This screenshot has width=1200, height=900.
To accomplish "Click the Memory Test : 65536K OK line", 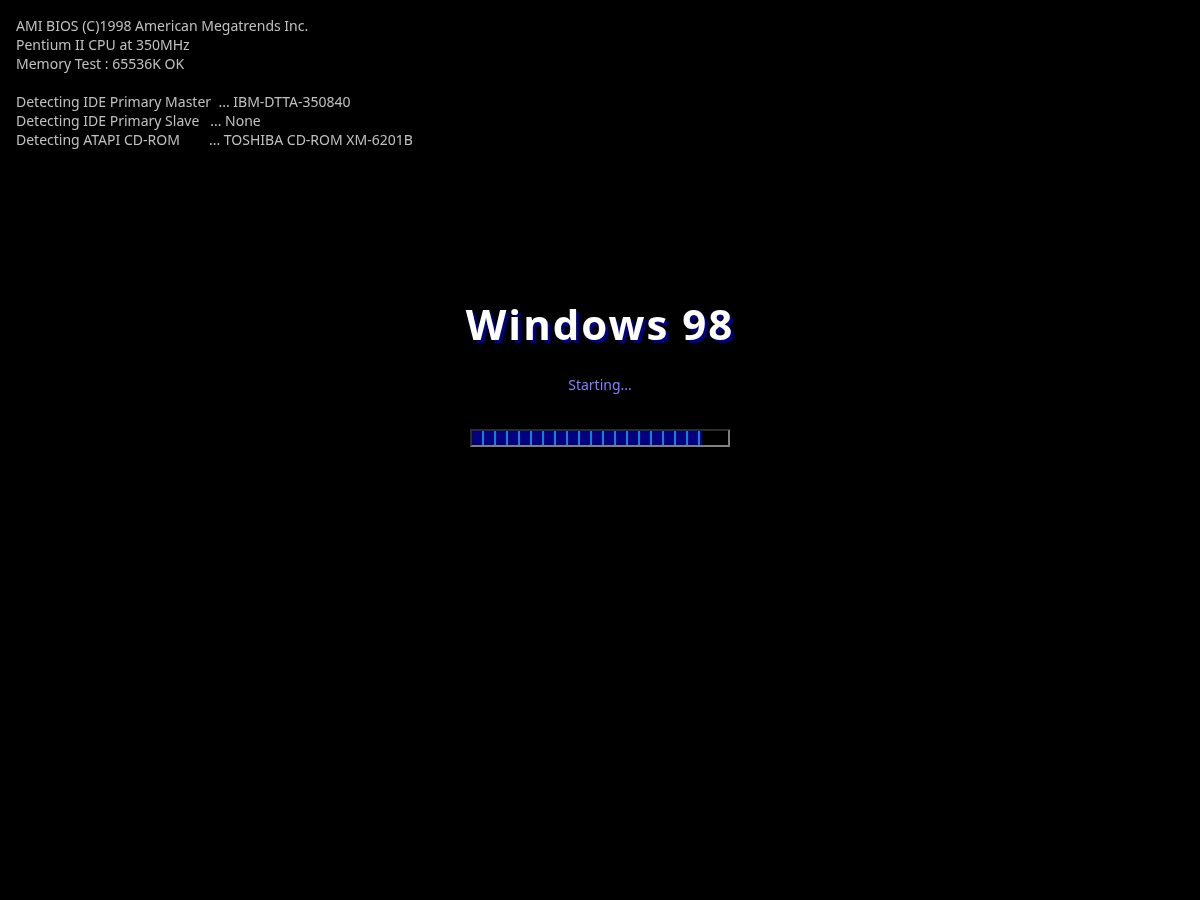I will pyautogui.click(x=100, y=64).
